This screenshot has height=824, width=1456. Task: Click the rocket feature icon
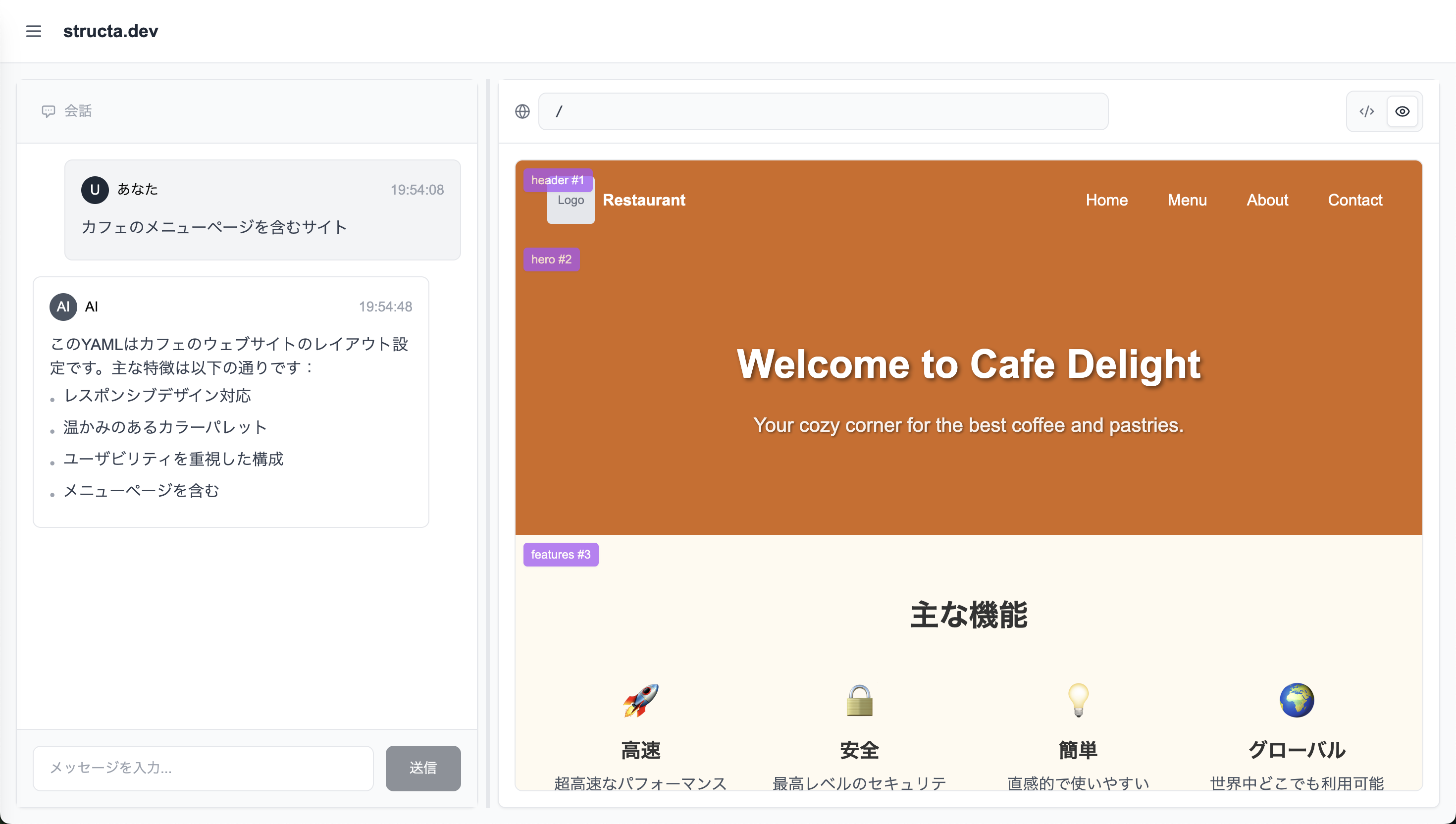(x=640, y=700)
